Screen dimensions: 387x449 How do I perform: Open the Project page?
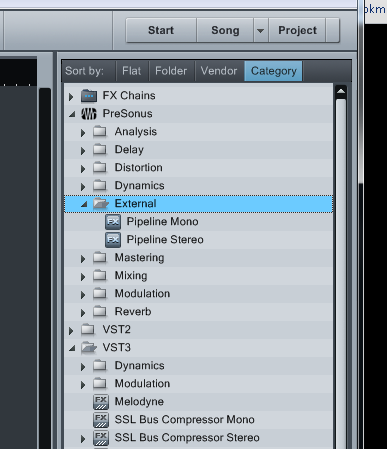(297, 30)
